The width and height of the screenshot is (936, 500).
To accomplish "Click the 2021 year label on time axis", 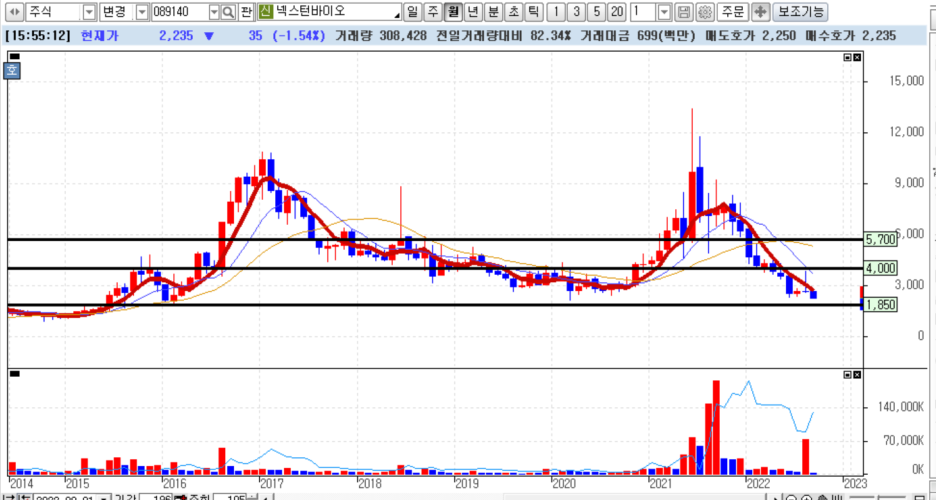I will point(661,482).
